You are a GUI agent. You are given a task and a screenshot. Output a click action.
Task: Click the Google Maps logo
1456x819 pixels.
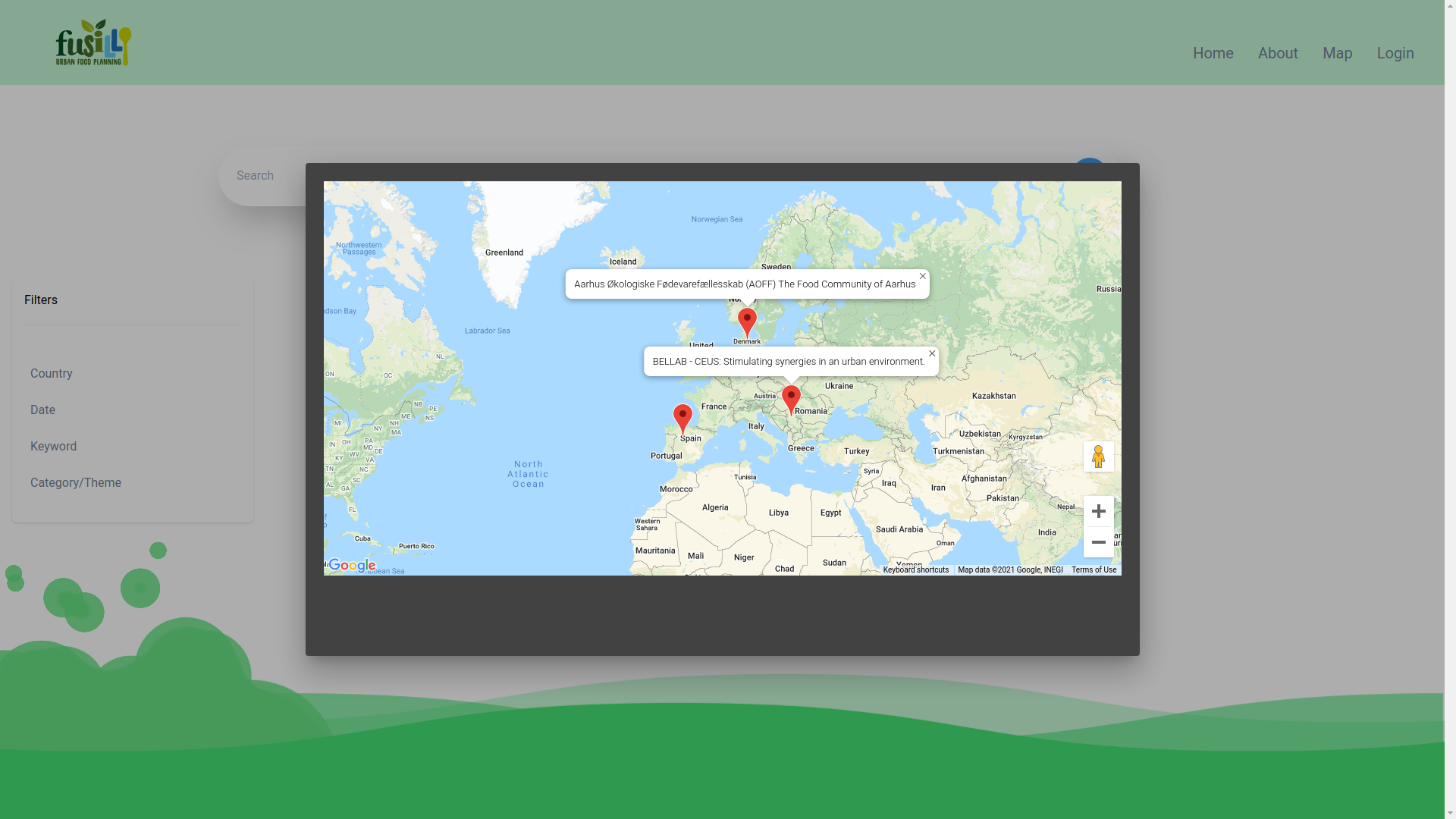pos(352,565)
